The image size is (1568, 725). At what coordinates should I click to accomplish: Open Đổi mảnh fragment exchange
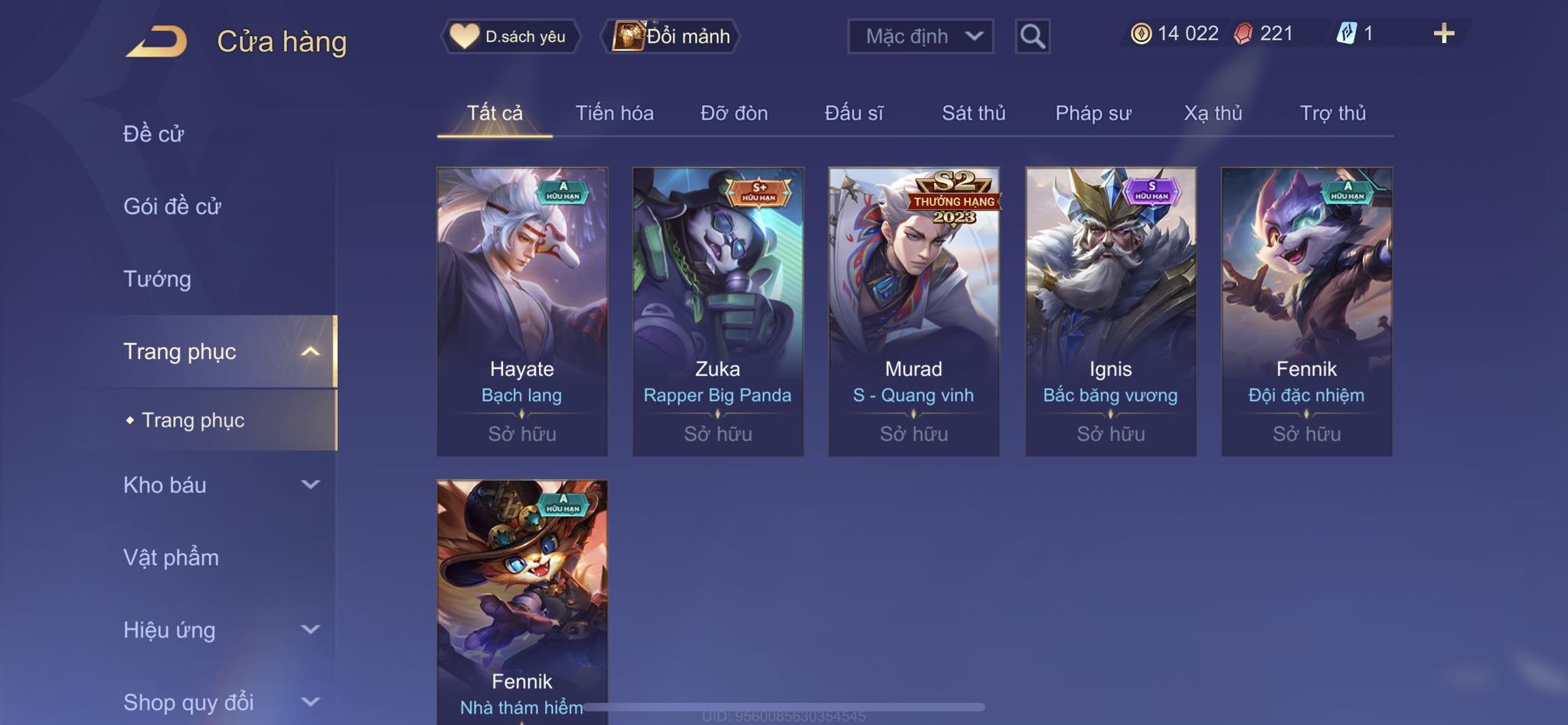[x=671, y=36]
